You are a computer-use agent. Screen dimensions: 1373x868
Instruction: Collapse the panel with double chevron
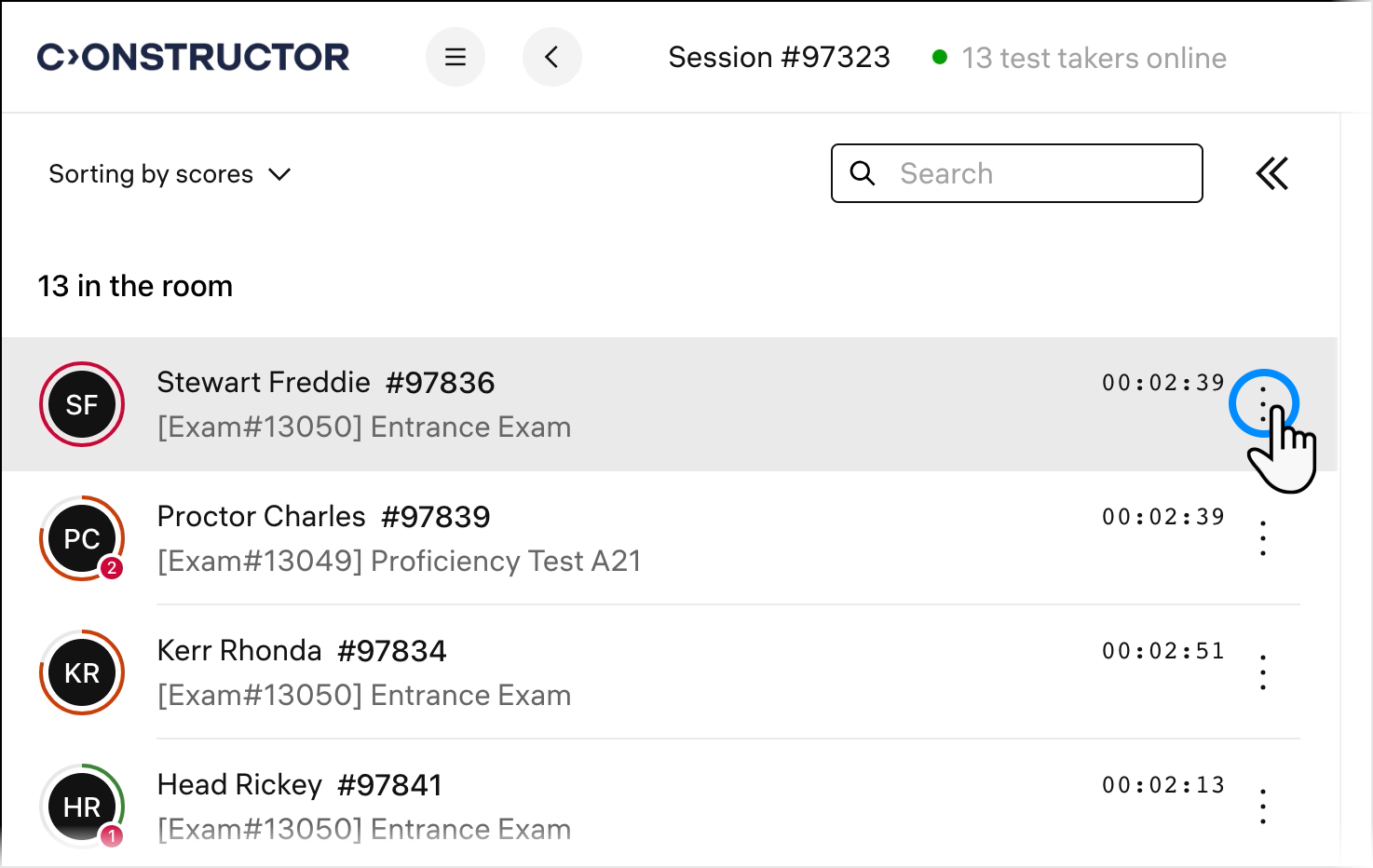click(1271, 174)
